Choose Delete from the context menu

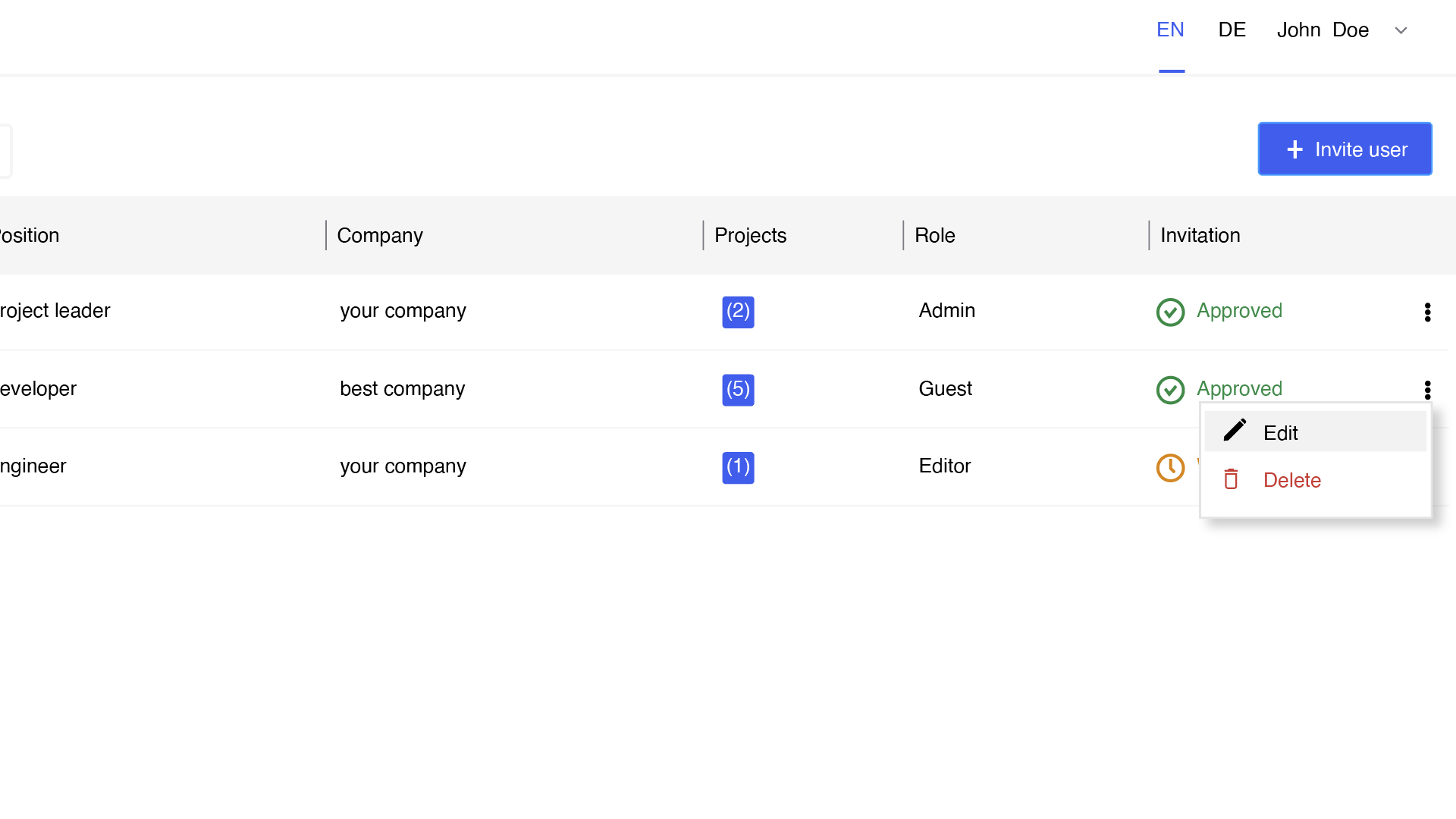click(x=1315, y=480)
